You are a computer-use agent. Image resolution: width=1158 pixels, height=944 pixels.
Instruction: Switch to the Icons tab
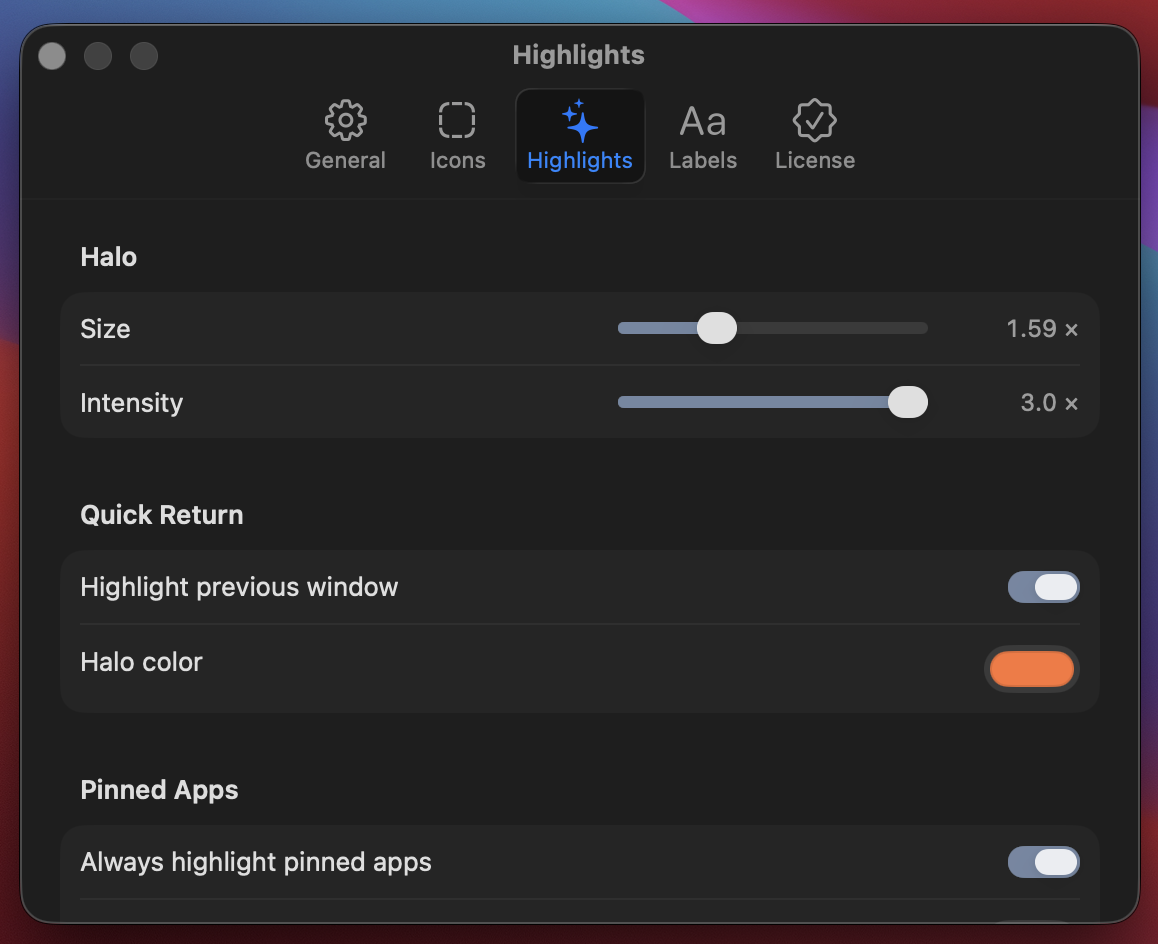pos(457,136)
